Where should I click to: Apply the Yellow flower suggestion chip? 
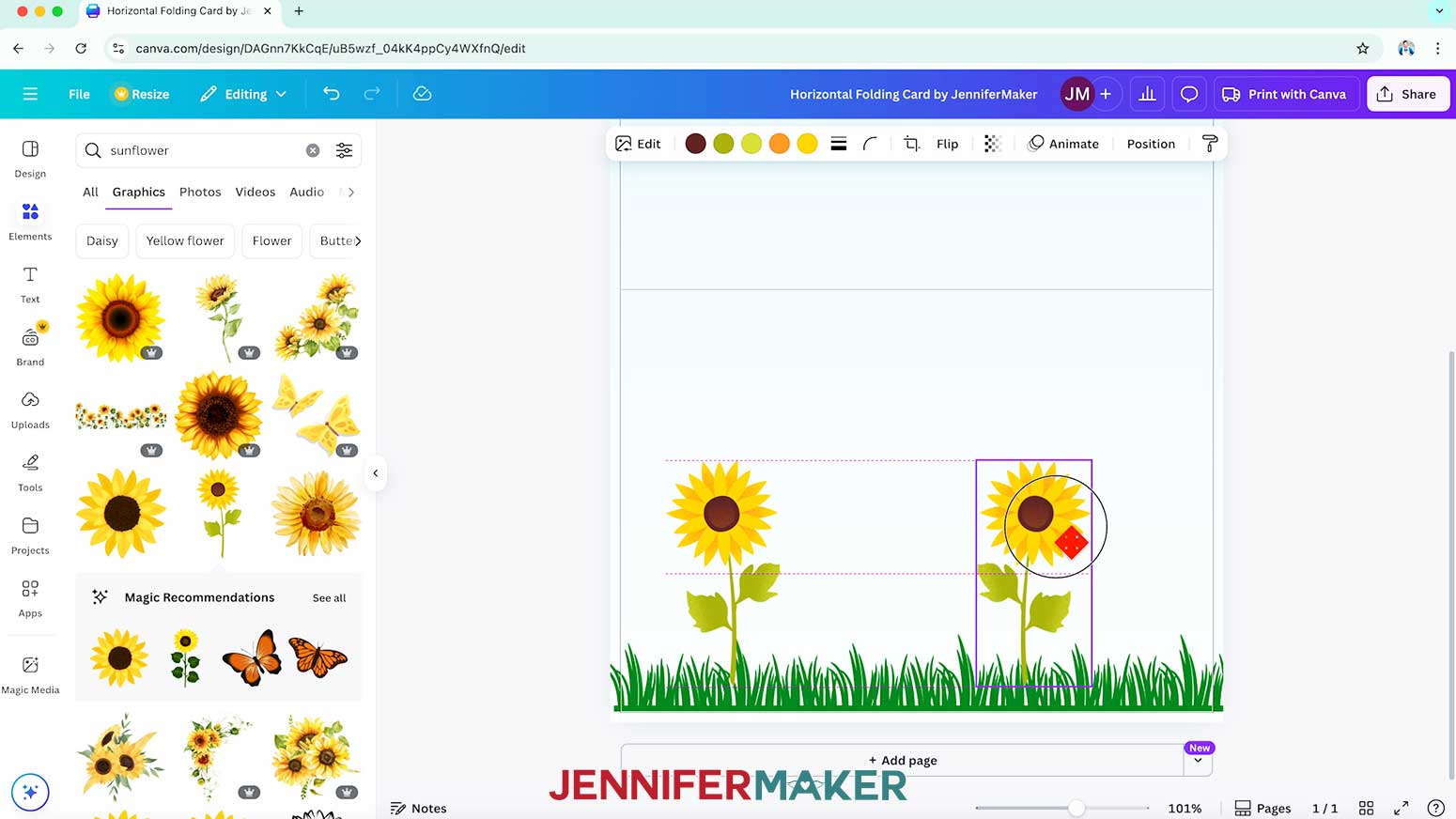tap(185, 240)
